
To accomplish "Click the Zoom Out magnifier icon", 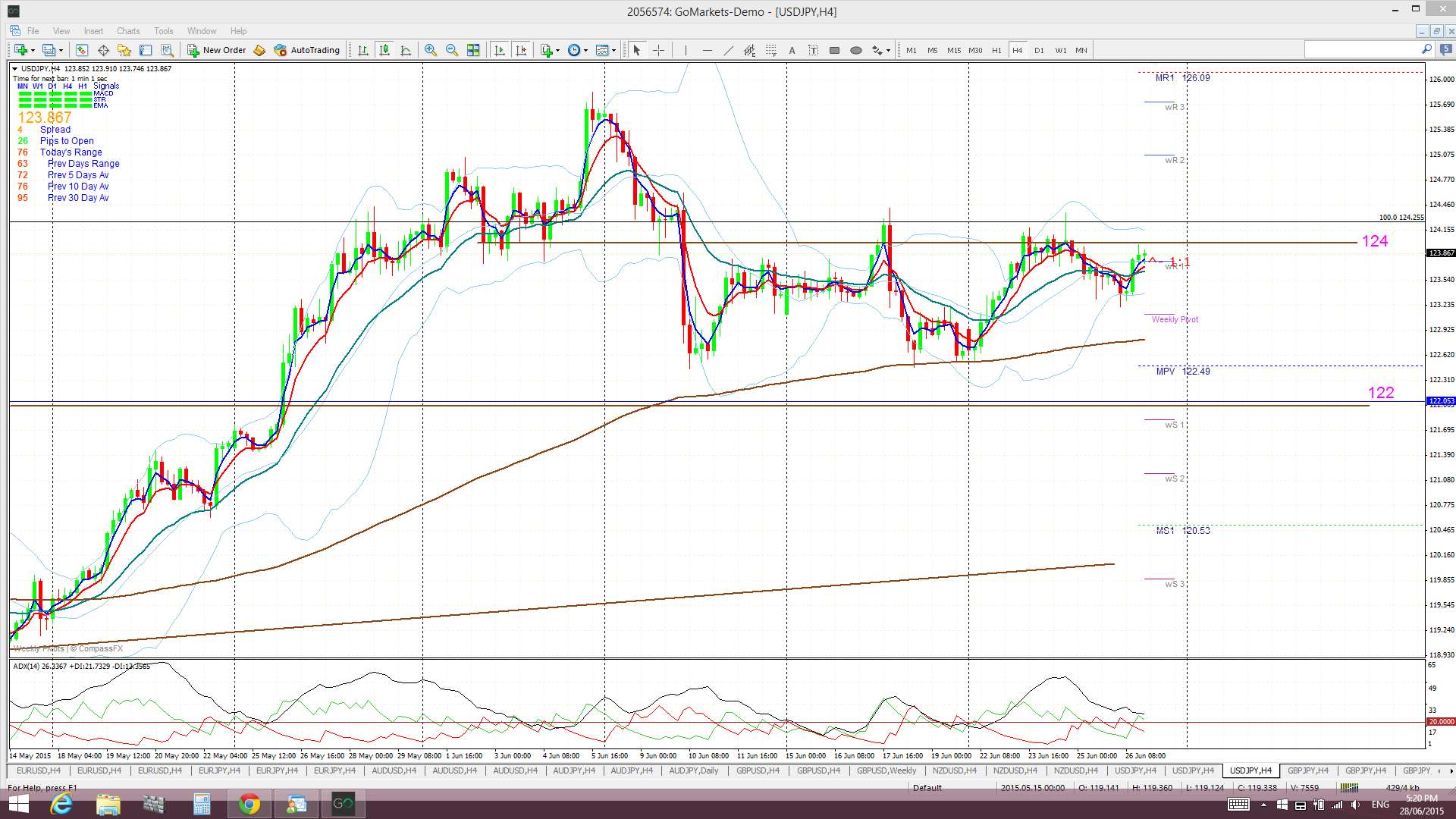I will [452, 50].
